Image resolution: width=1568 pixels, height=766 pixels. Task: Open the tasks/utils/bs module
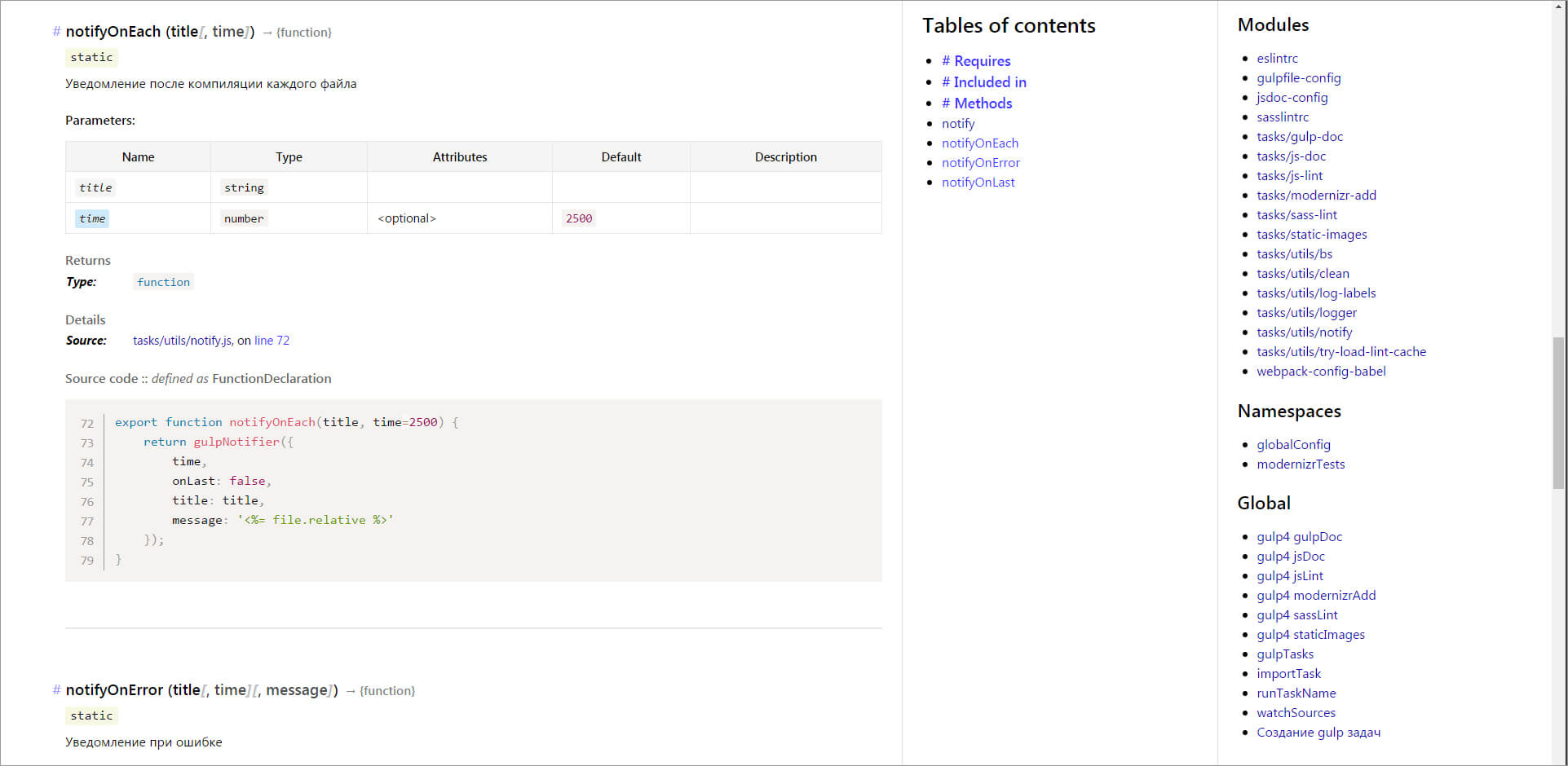[1295, 254]
